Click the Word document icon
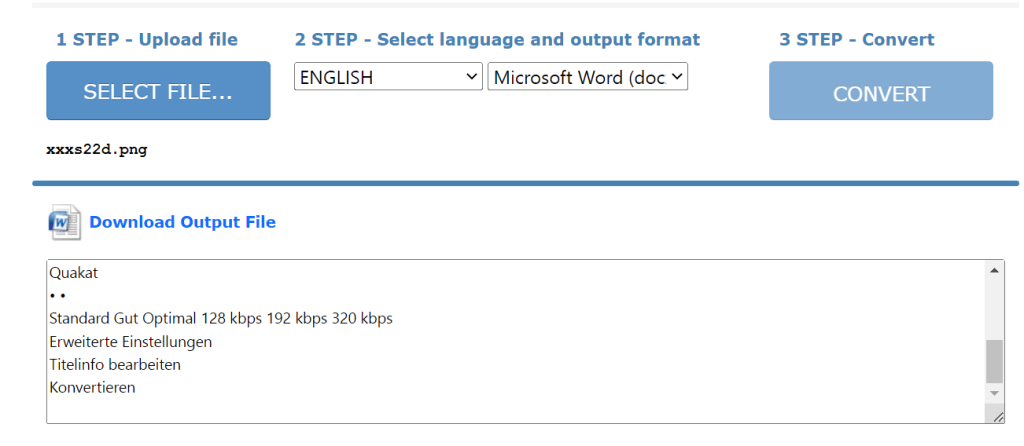The image size is (1024, 446). tap(64, 222)
